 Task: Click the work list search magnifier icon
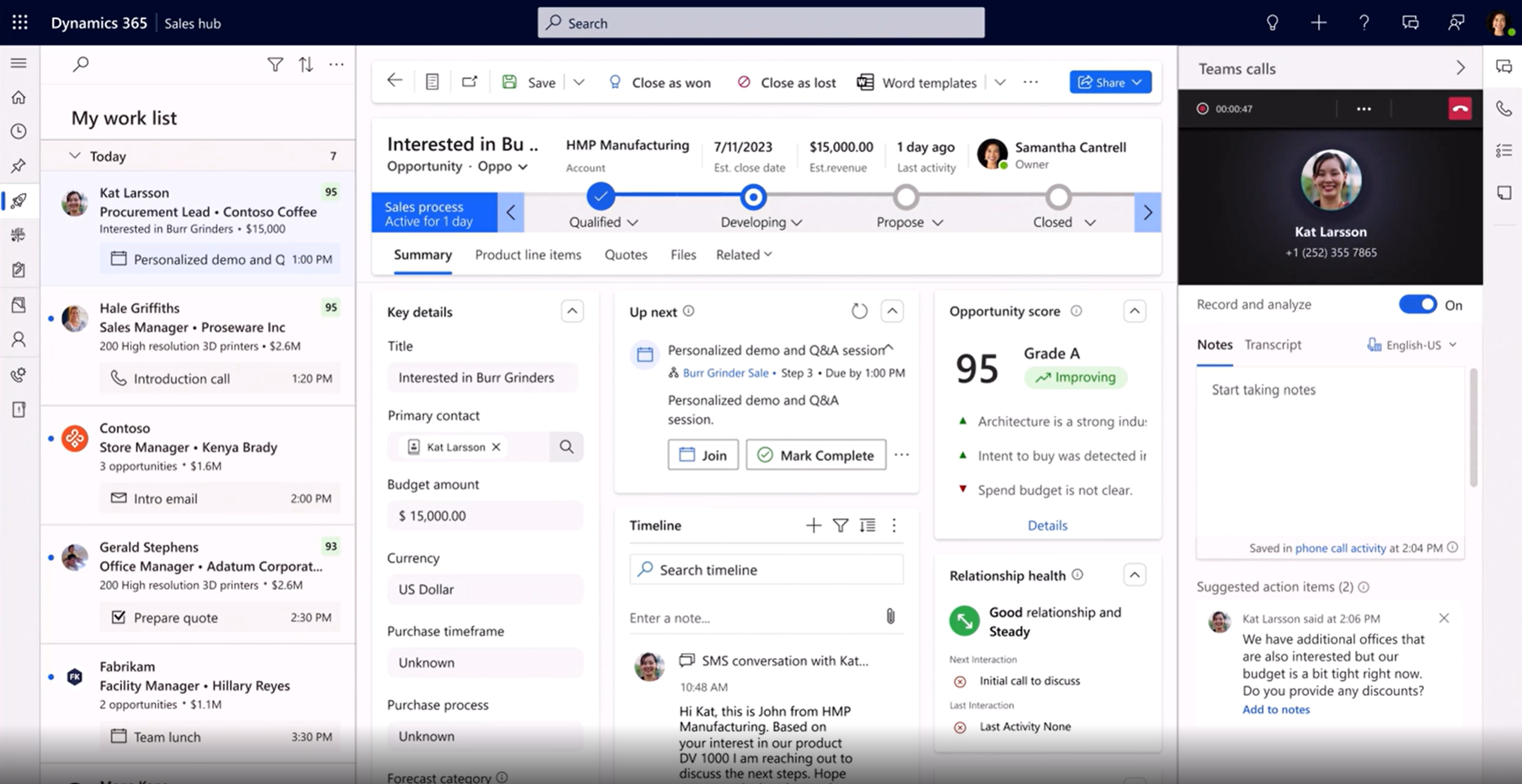[x=80, y=64]
